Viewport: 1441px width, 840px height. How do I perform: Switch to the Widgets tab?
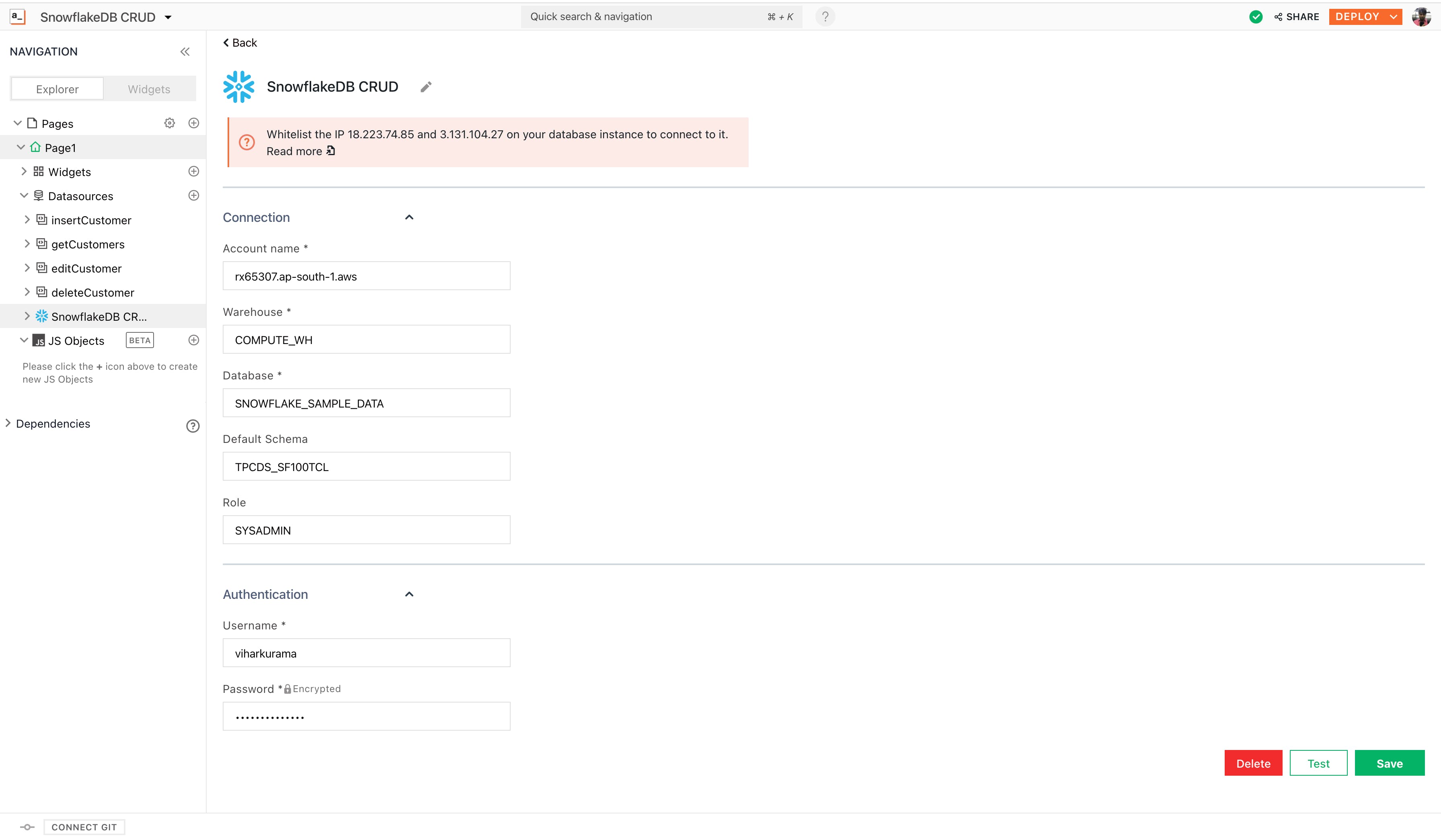(x=149, y=89)
